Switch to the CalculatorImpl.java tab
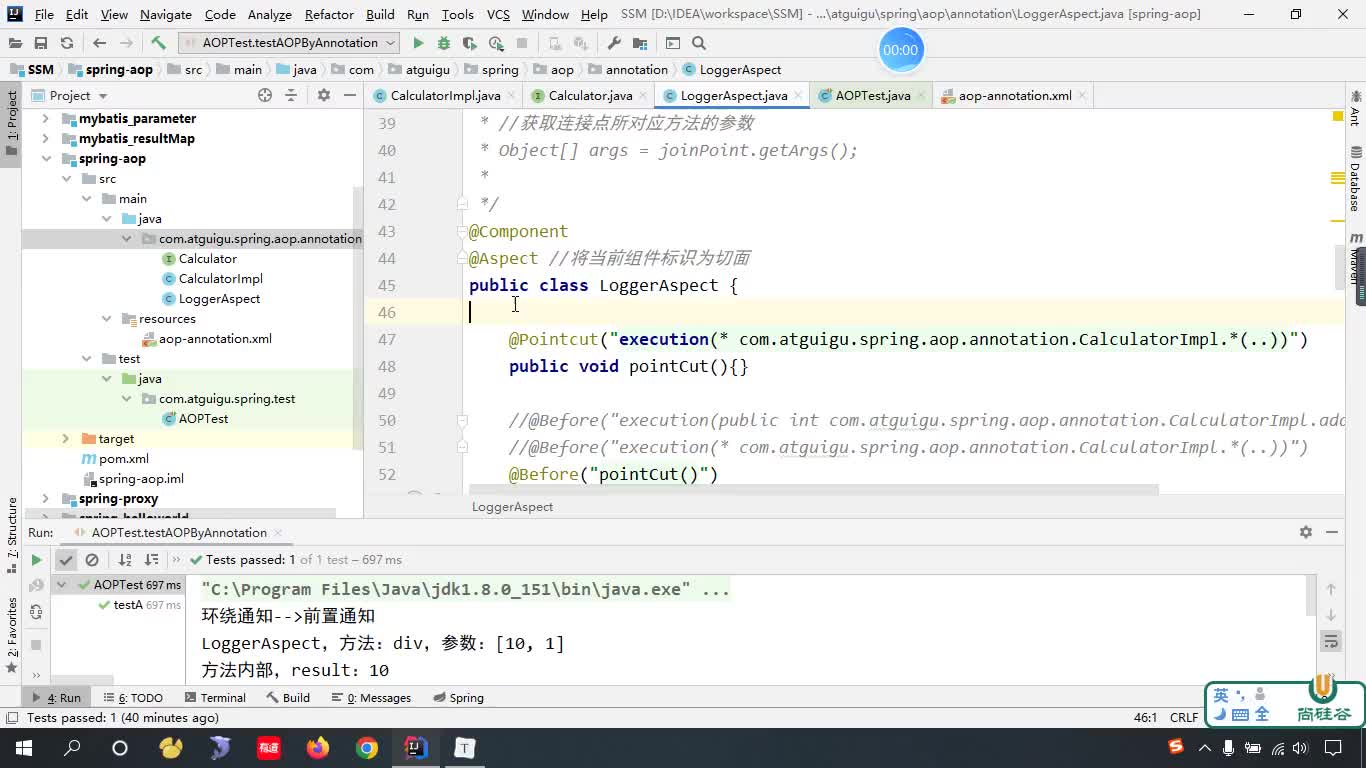Image resolution: width=1366 pixels, height=768 pixels. click(x=444, y=96)
